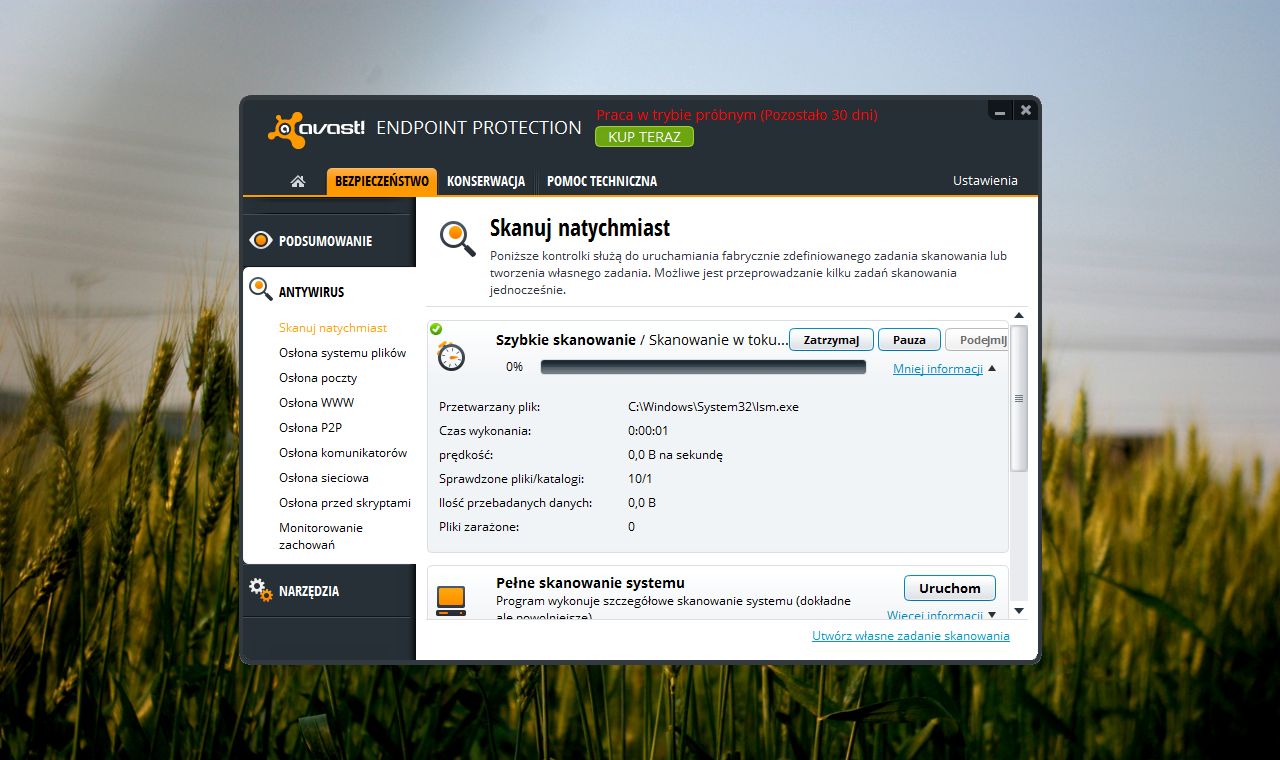Open Osłona WWW
This screenshot has height=760, width=1280.
(316, 403)
